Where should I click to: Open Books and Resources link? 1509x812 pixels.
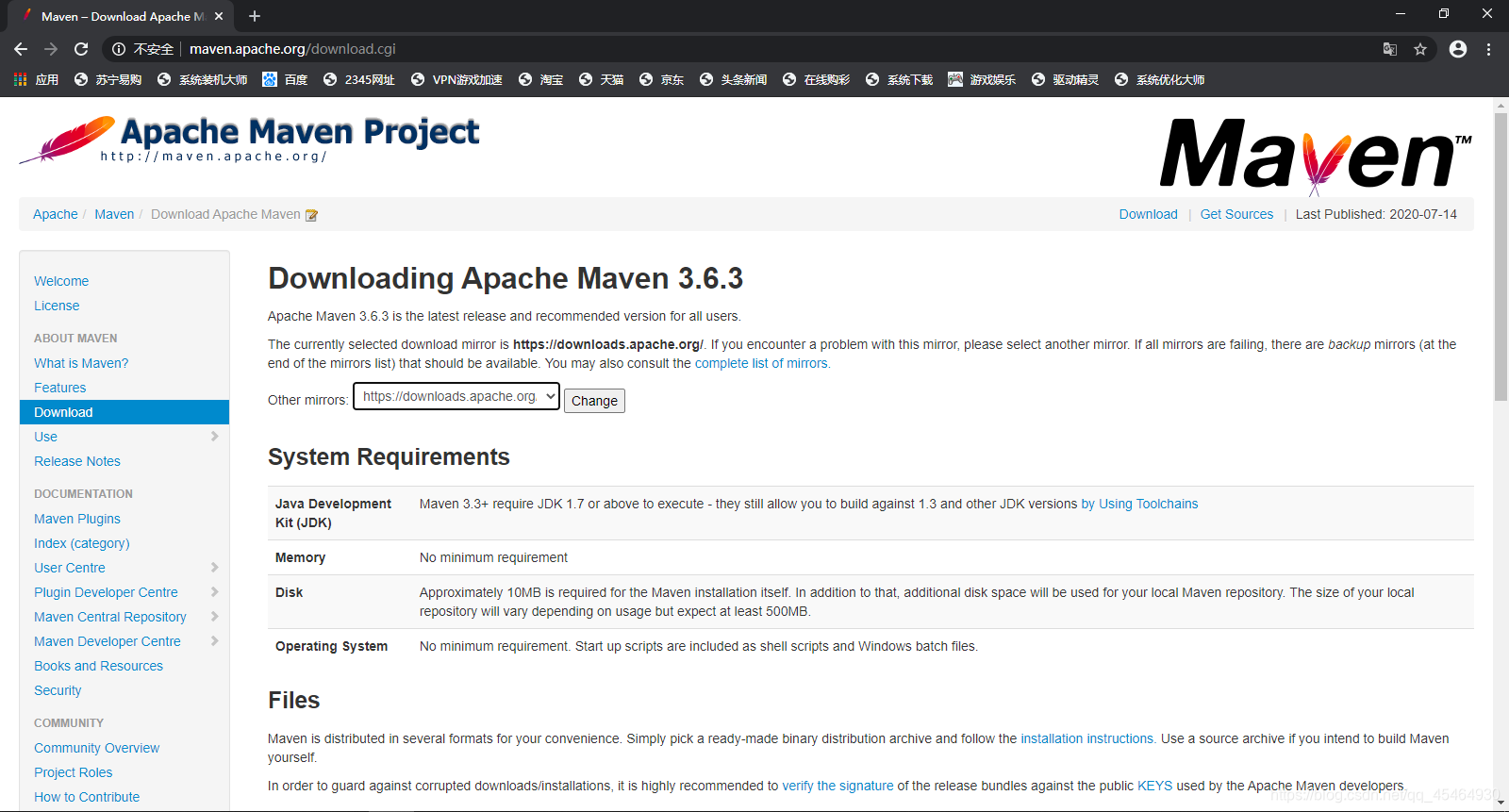click(x=98, y=666)
